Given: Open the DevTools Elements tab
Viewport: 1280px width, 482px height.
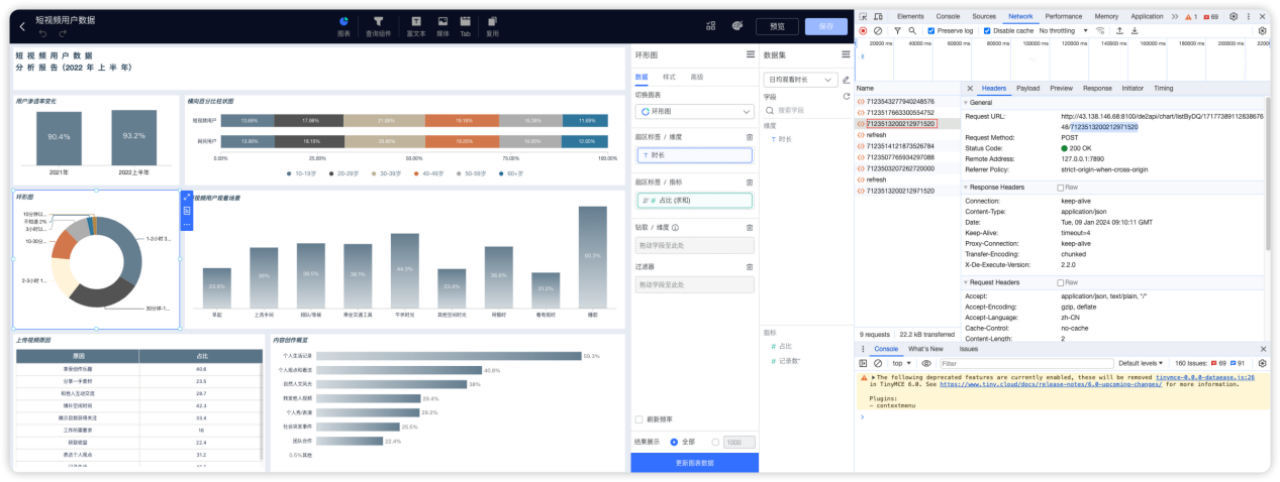Looking at the screenshot, I should pyautogui.click(x=910, y=17).
